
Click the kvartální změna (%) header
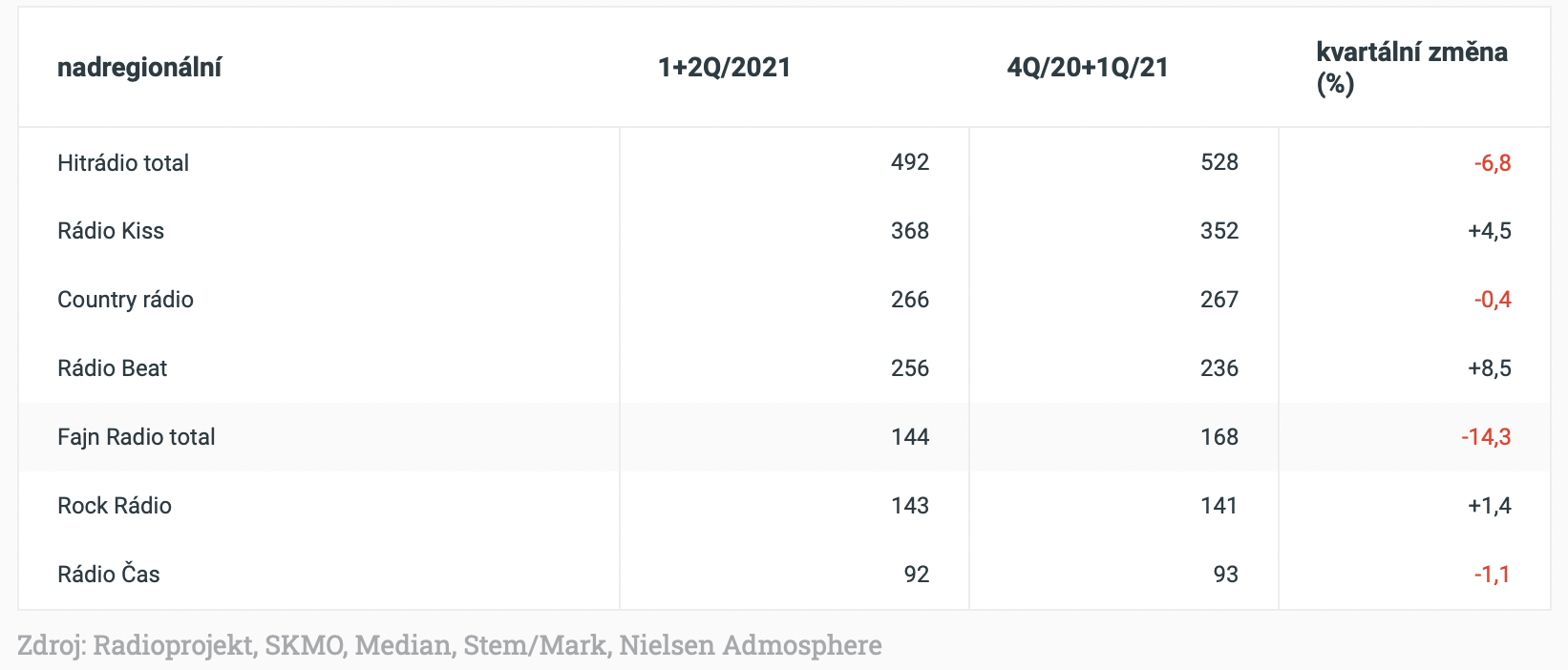coord(1410,68)
